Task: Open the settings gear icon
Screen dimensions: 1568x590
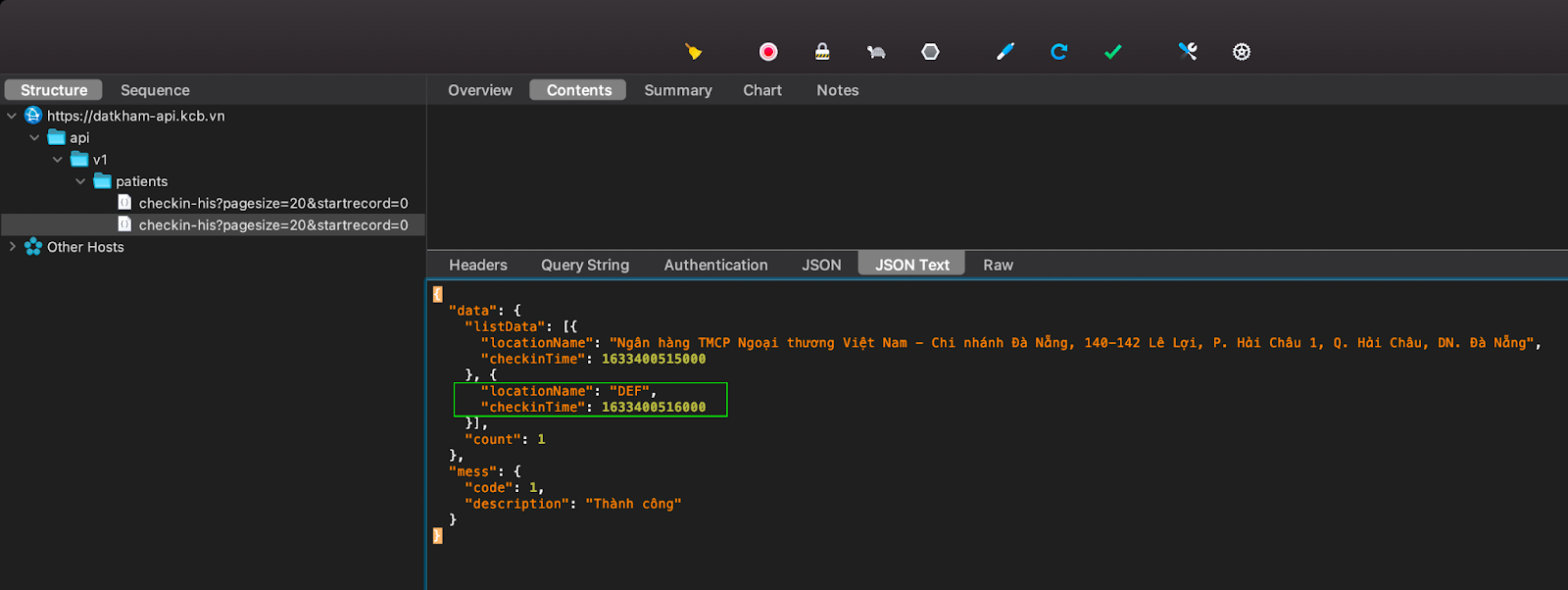Action: (1242, 52)
